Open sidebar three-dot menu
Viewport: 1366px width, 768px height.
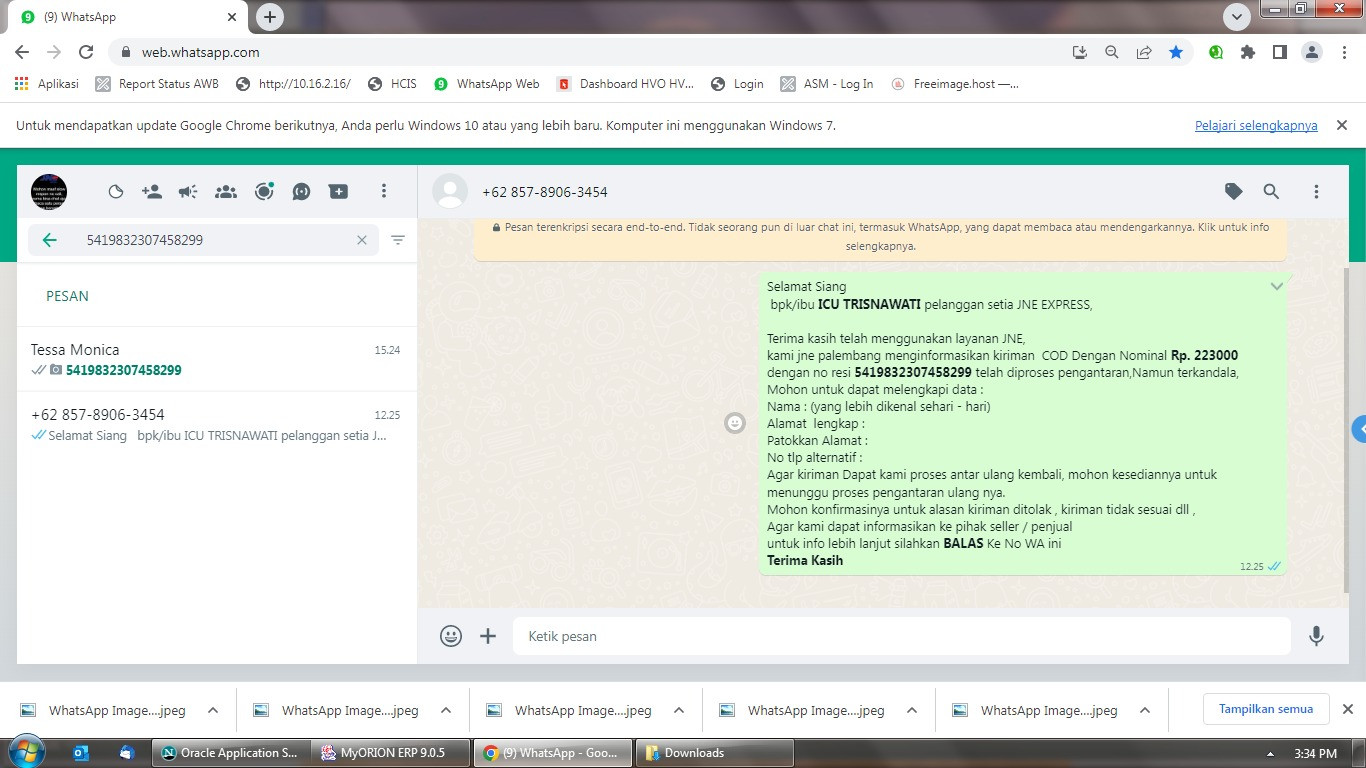point(384,191)
